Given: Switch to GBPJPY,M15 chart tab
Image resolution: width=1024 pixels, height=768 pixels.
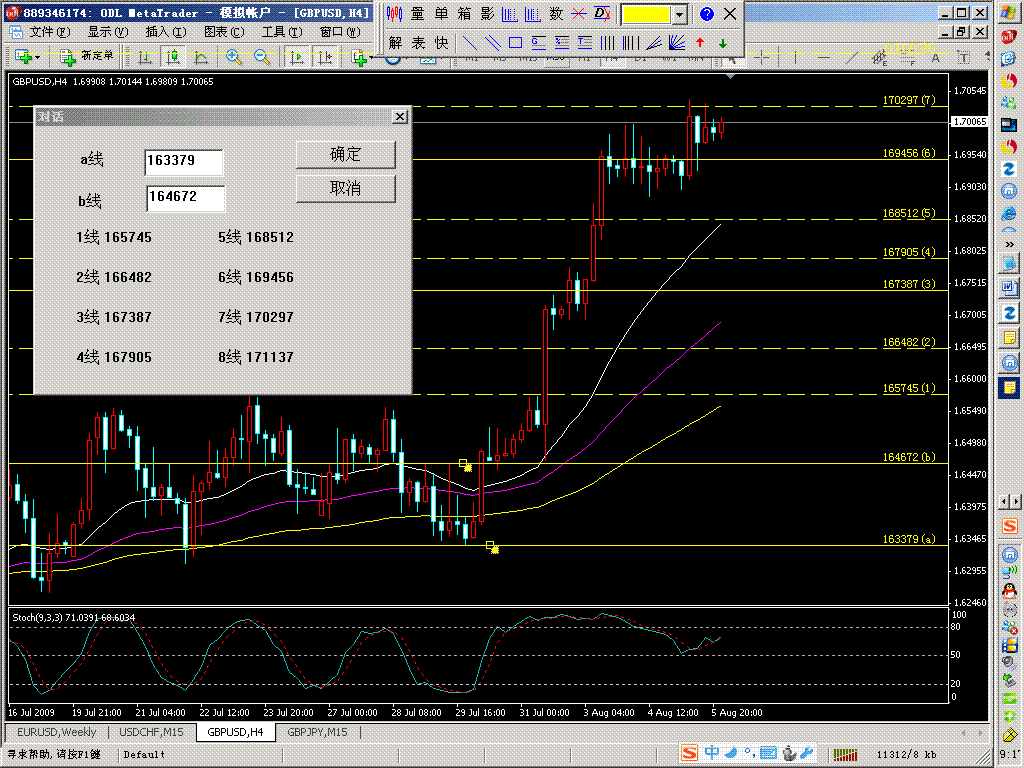Looking at the screenshot, I should (317, 732).
